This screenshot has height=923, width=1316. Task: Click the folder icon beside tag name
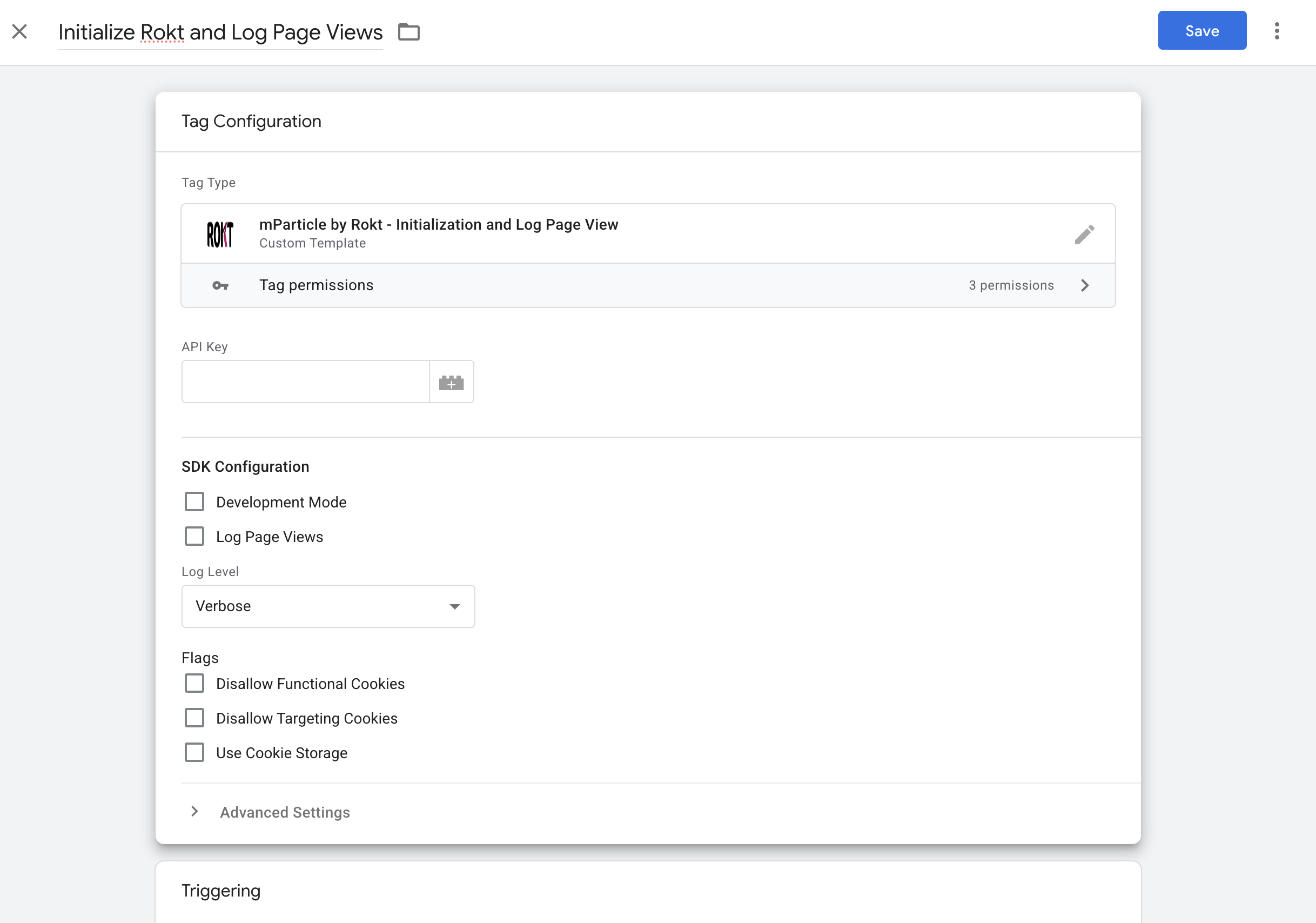tap(409, 32)
